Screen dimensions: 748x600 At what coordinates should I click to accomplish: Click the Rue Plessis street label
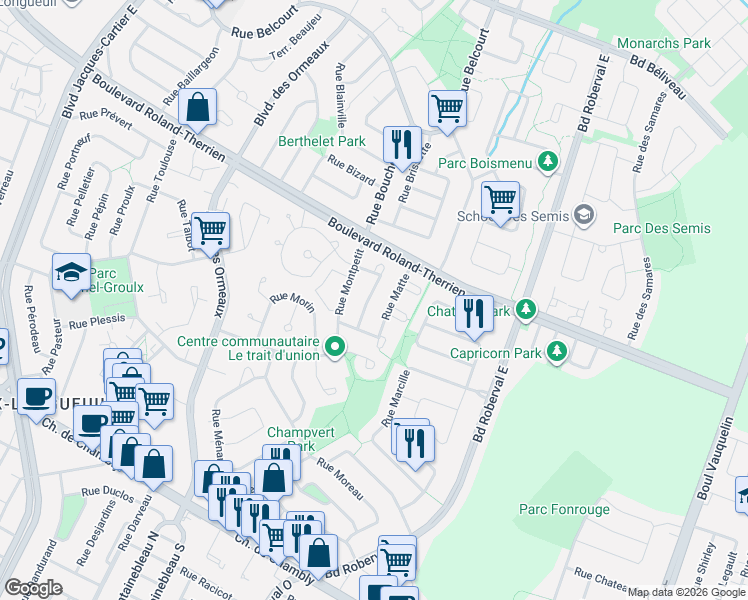(97, 321)
